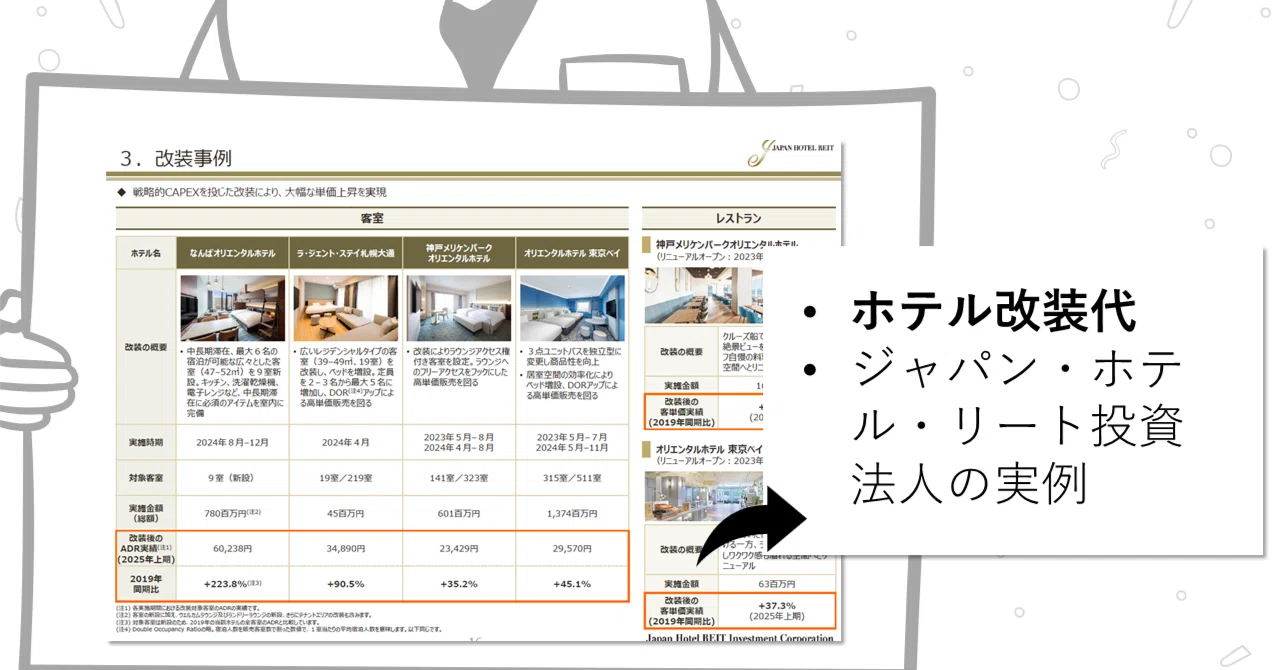This screenshot has height=670, width=1280.
Task: Click the '実施金額(総額)' row header
Action: [x=146, y=513]
